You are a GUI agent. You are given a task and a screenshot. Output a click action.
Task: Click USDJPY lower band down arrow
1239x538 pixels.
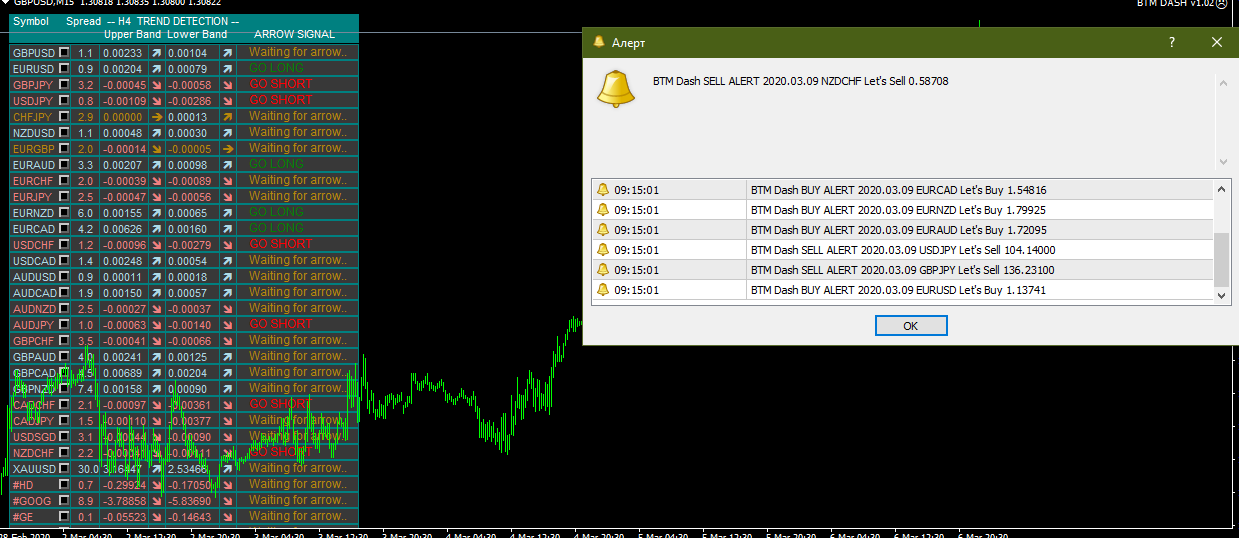(x=227, y=100)
